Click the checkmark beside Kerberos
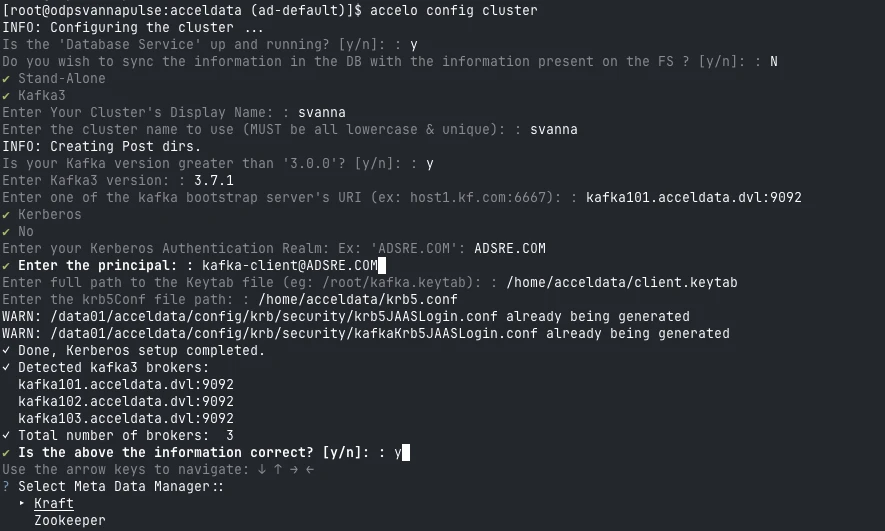 pos(6,214)
